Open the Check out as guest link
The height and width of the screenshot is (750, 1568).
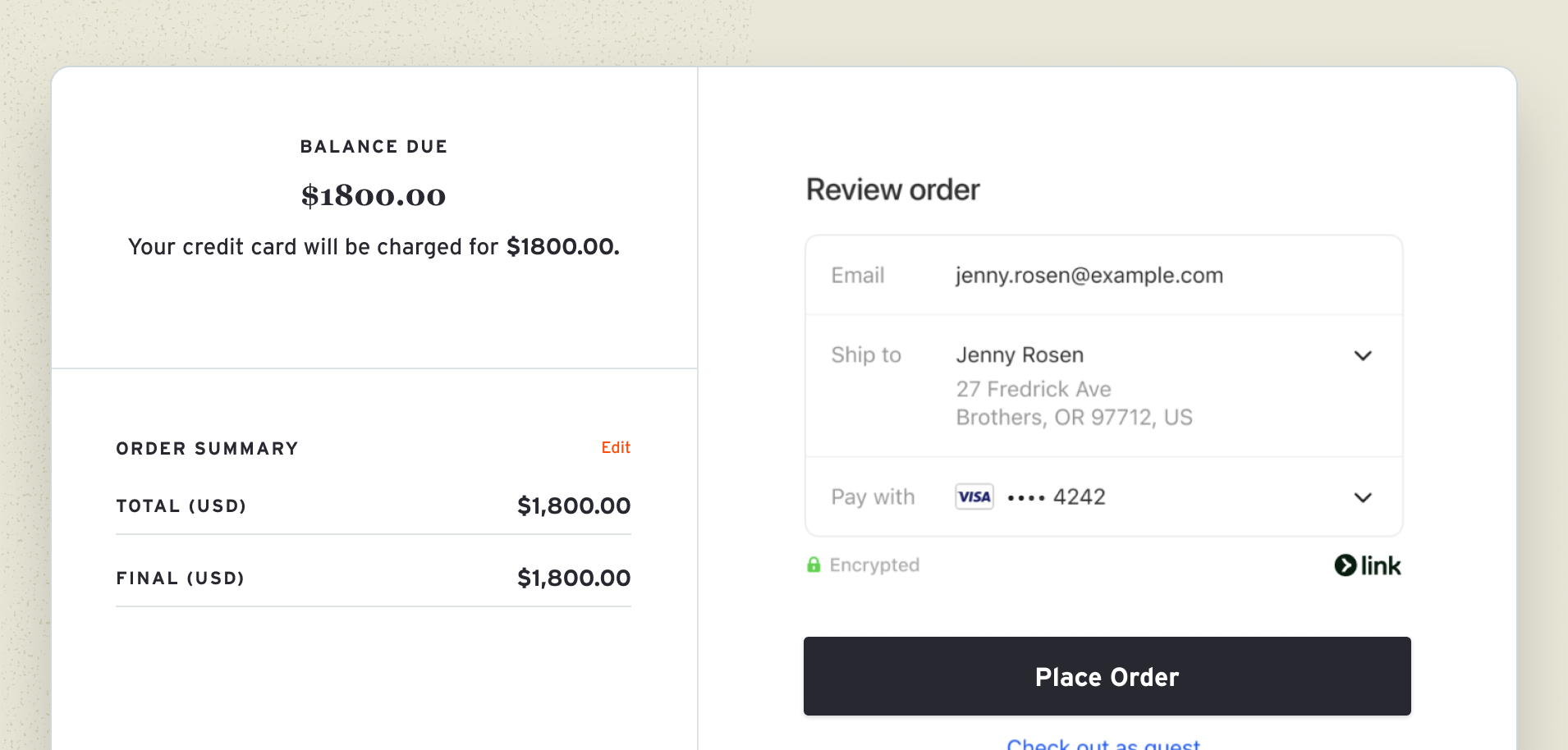(1103, 743)
